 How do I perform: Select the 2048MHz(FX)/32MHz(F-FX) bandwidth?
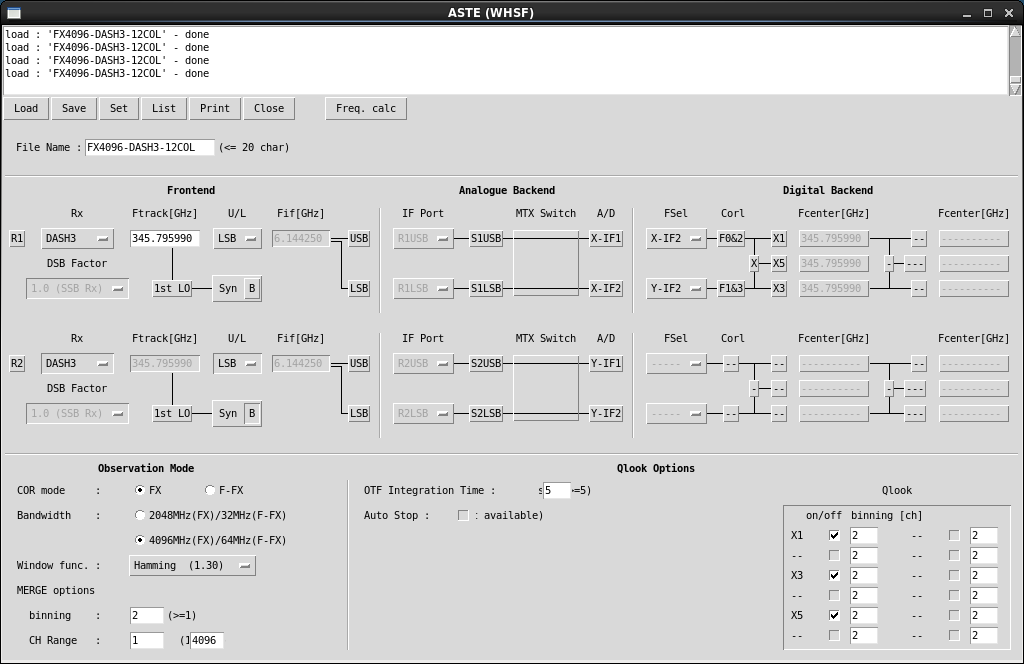(x=140, y=515)
